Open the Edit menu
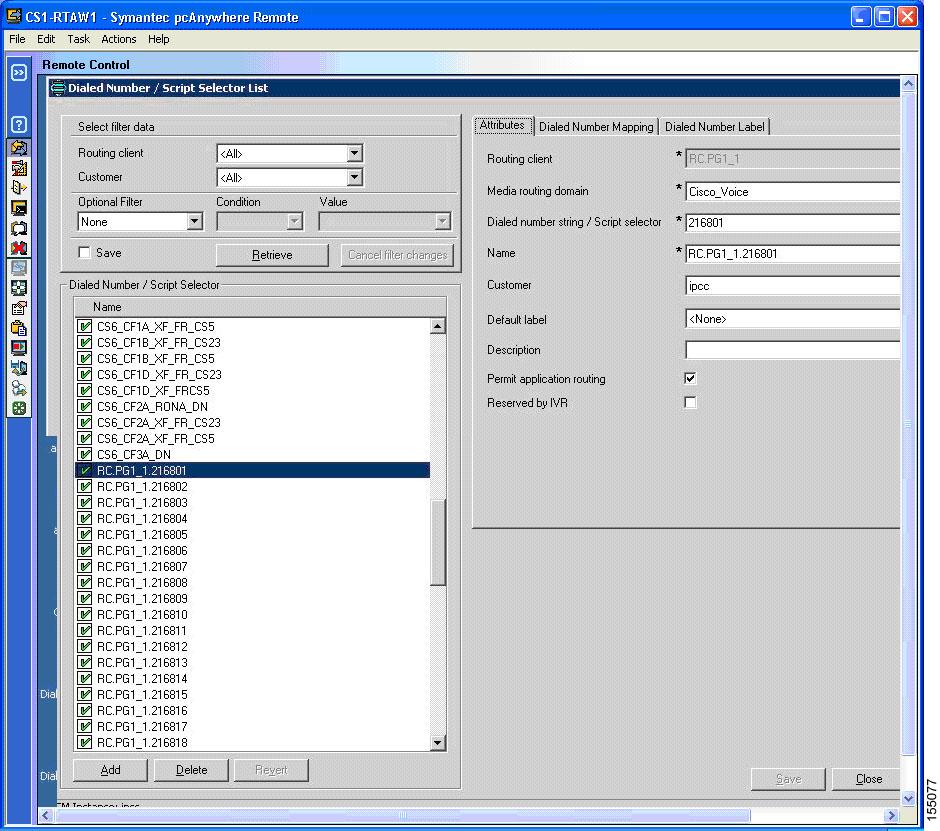This screenshot has width=940, height=831. tap(46, 39)
